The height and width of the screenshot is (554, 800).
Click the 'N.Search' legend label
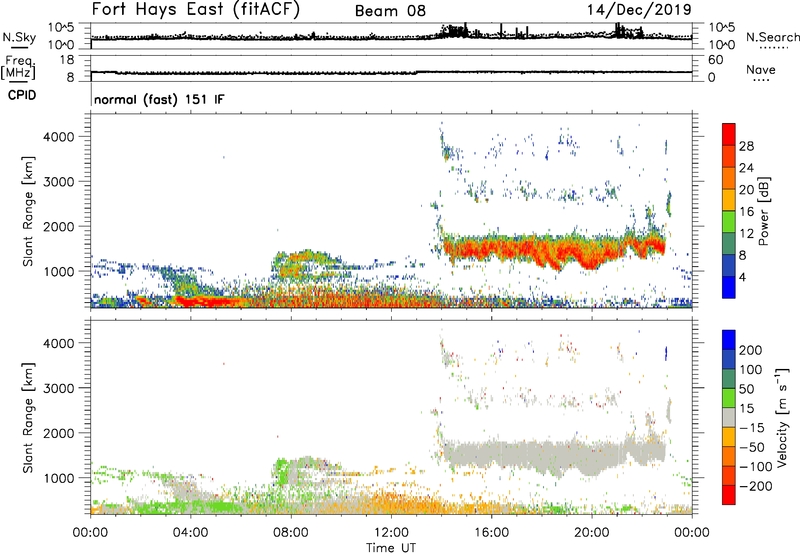point(772,37)
